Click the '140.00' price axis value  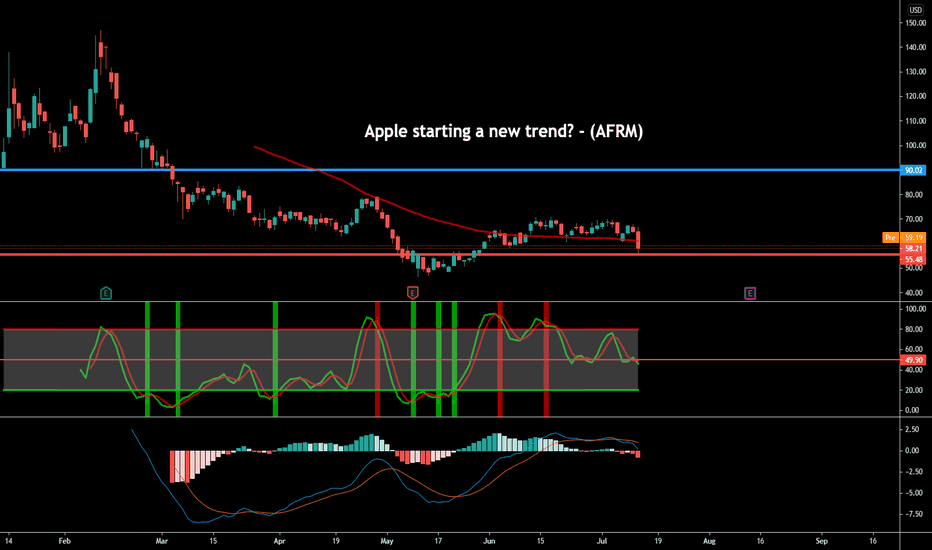[x=915, y=47]
